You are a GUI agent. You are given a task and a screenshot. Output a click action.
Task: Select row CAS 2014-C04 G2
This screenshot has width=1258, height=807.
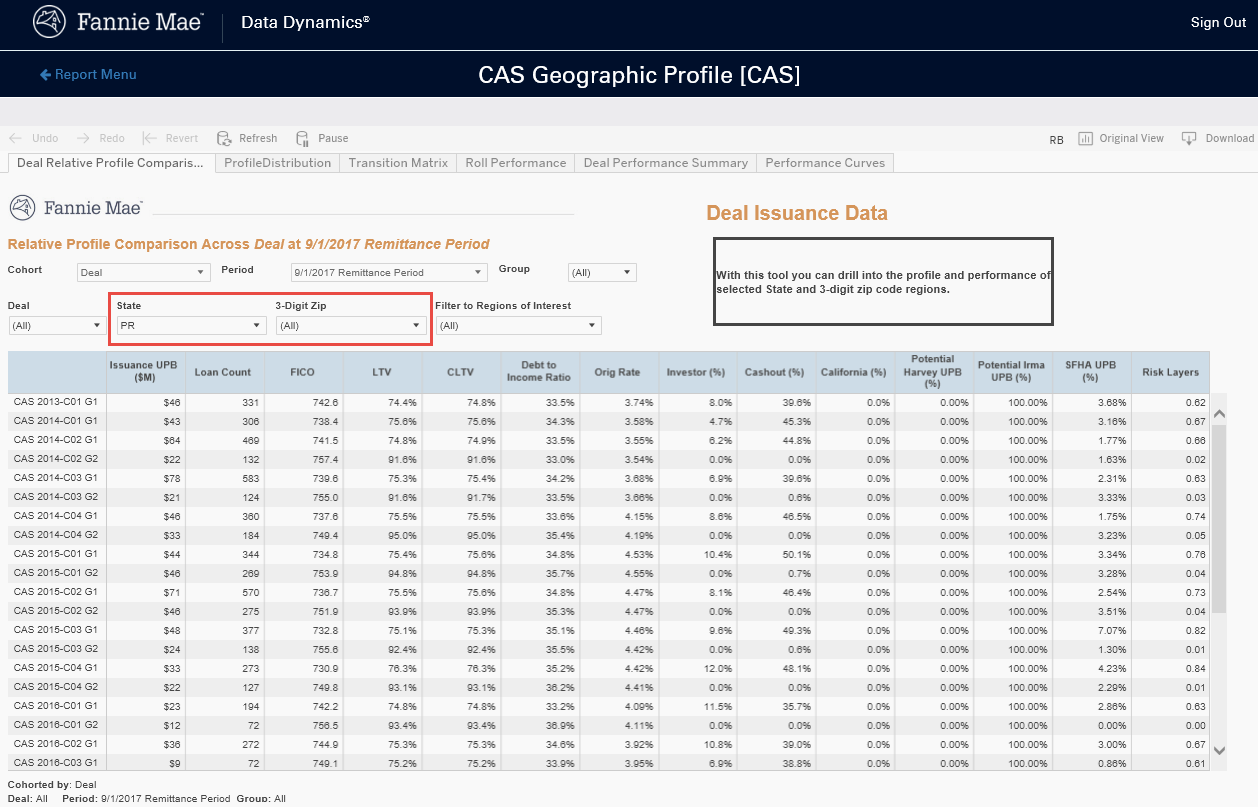tap(608, 535)
